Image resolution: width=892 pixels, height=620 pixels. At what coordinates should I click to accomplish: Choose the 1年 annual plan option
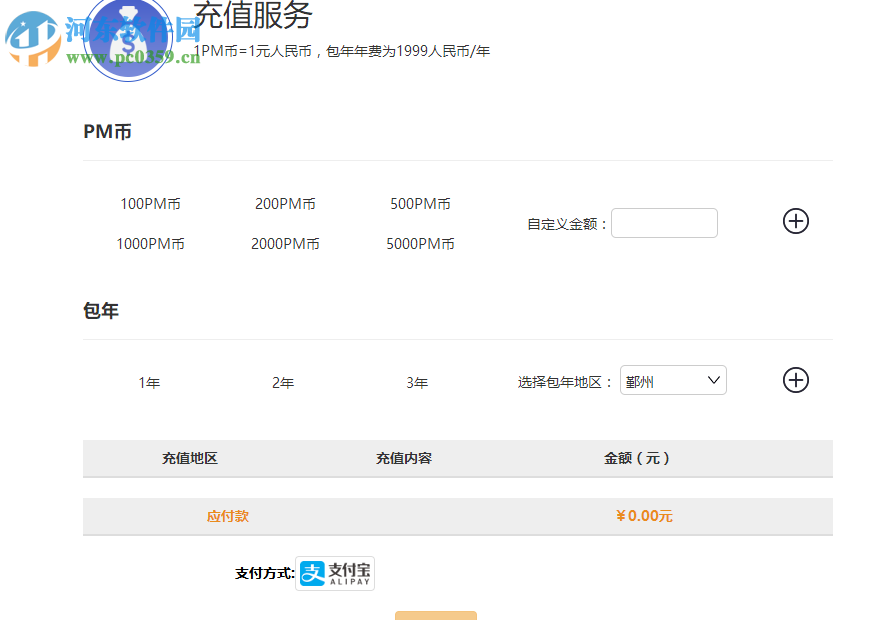pos(150,382)
